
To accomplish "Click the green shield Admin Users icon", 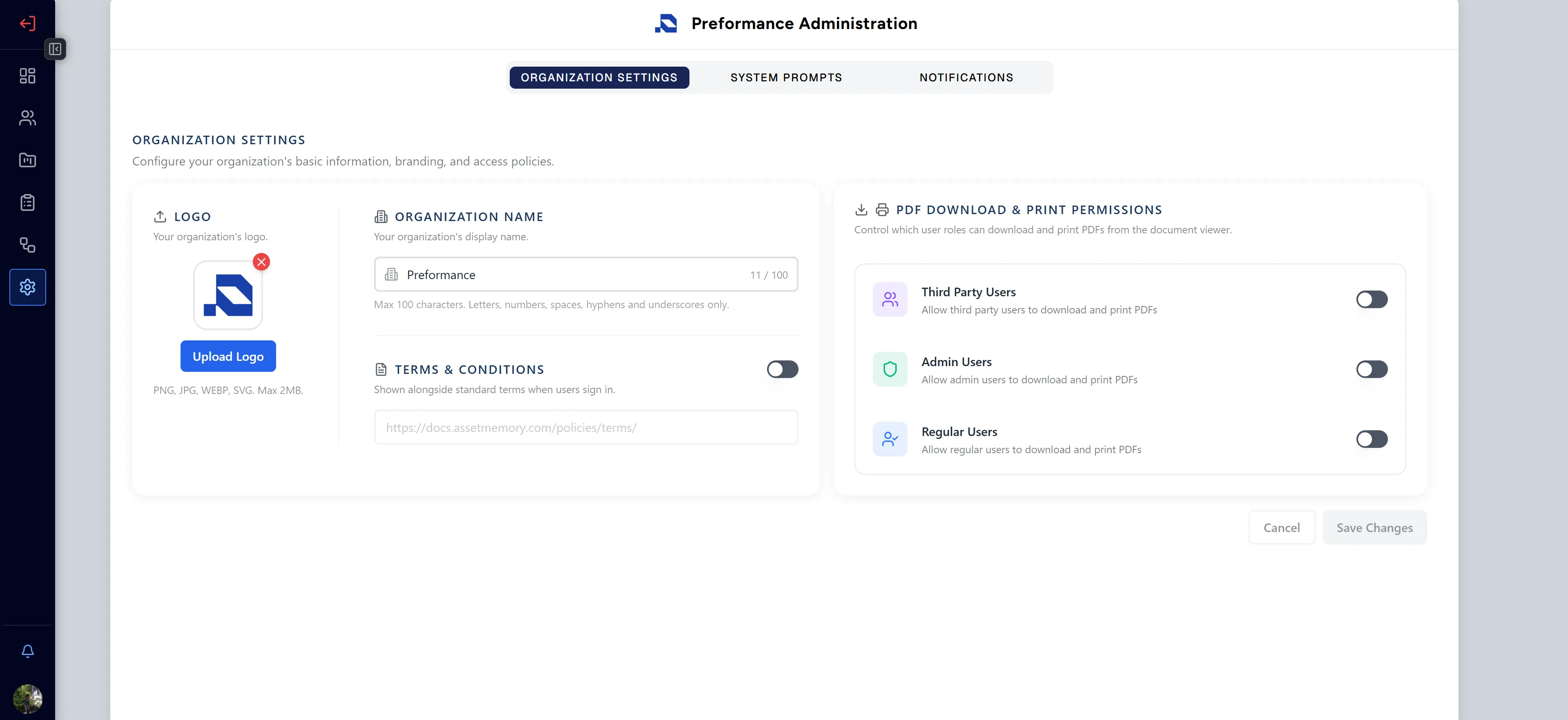I will [x=890, y=369].
